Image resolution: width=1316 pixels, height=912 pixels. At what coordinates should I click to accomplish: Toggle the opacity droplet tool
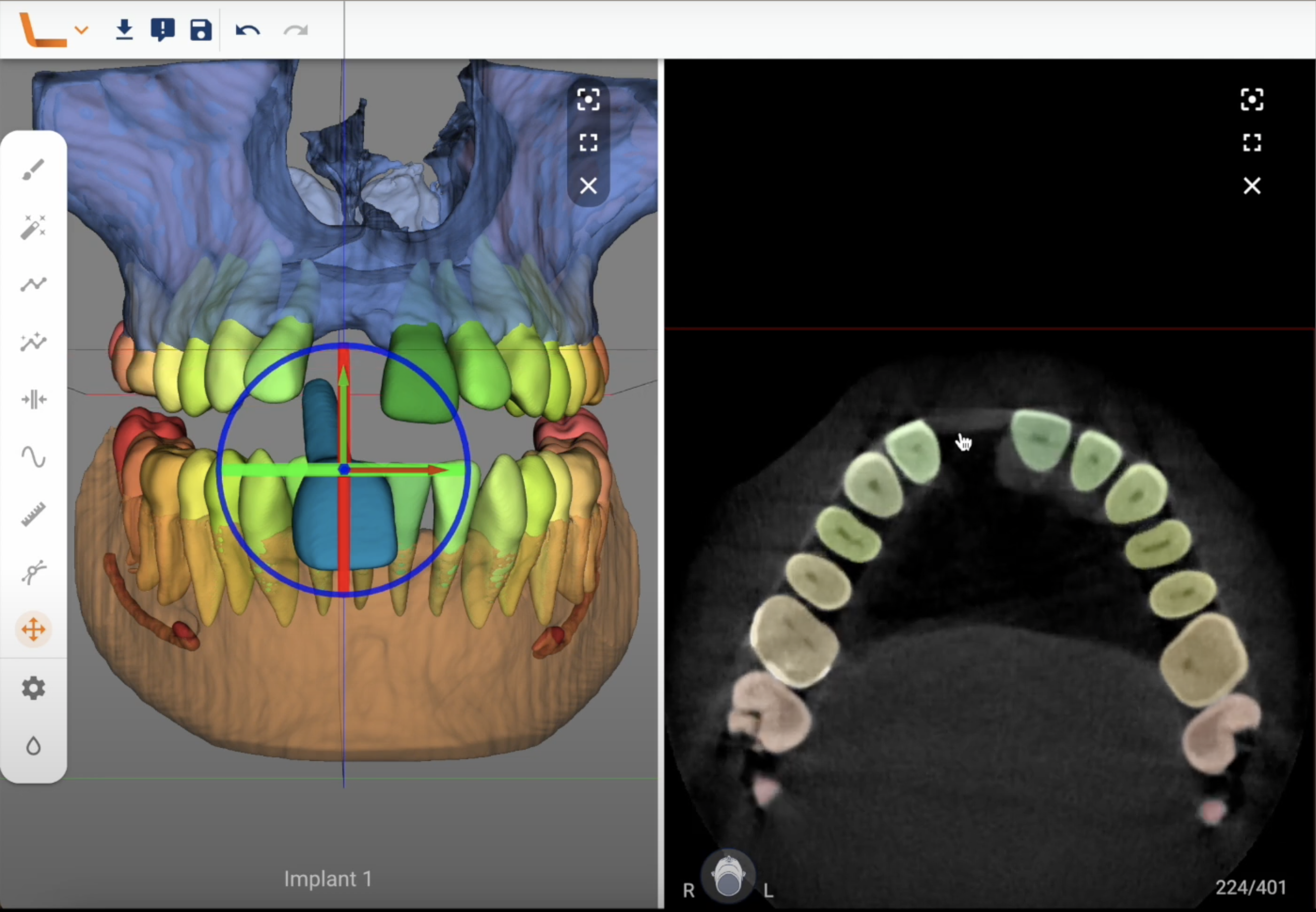33,746
